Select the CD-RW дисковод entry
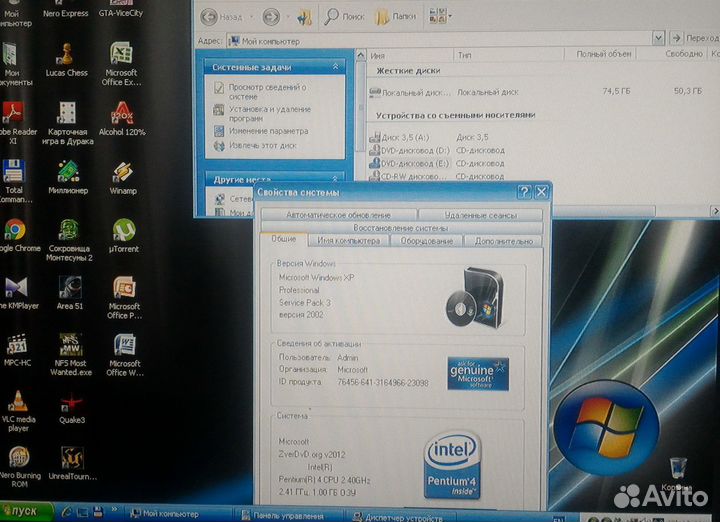 click(408, 176)
